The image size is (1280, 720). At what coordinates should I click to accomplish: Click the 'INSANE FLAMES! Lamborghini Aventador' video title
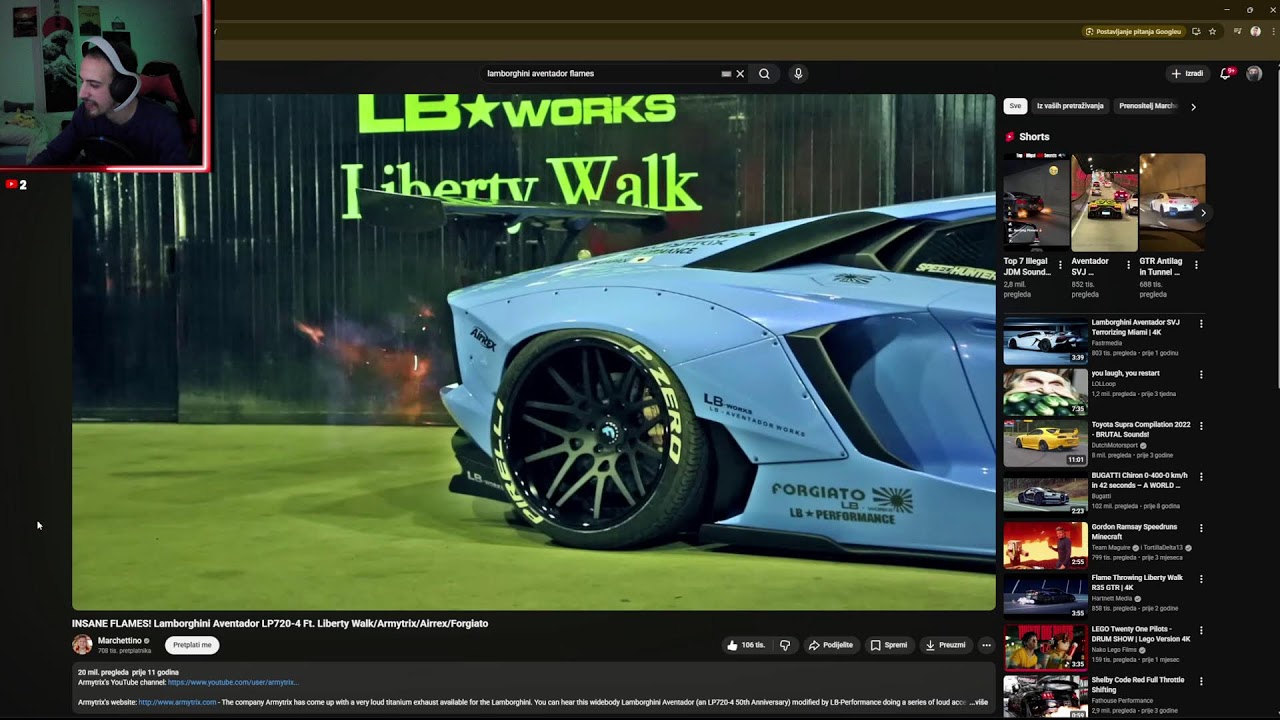coord(280,623)
